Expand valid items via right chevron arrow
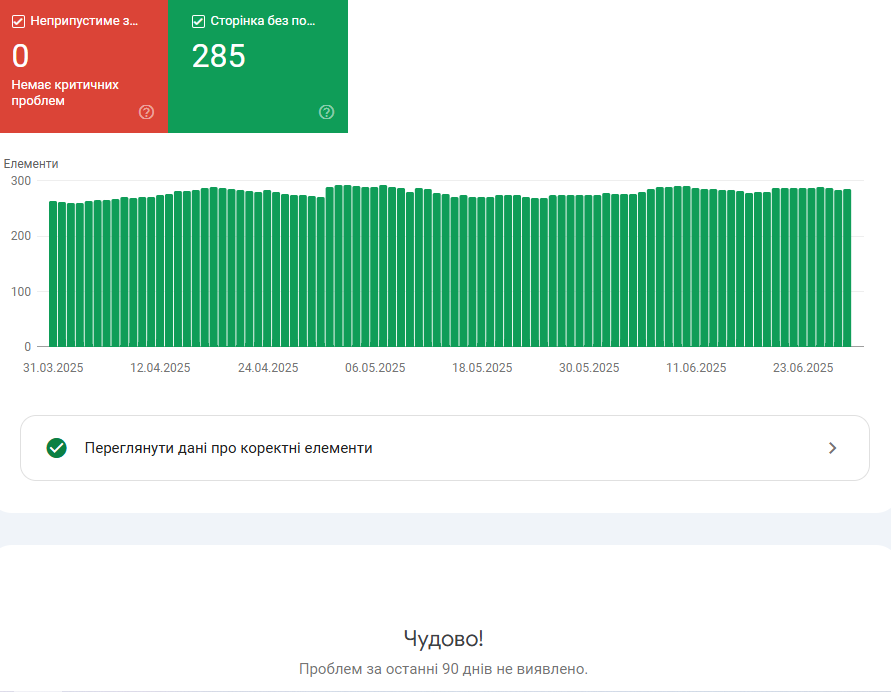 coord(832,448)
